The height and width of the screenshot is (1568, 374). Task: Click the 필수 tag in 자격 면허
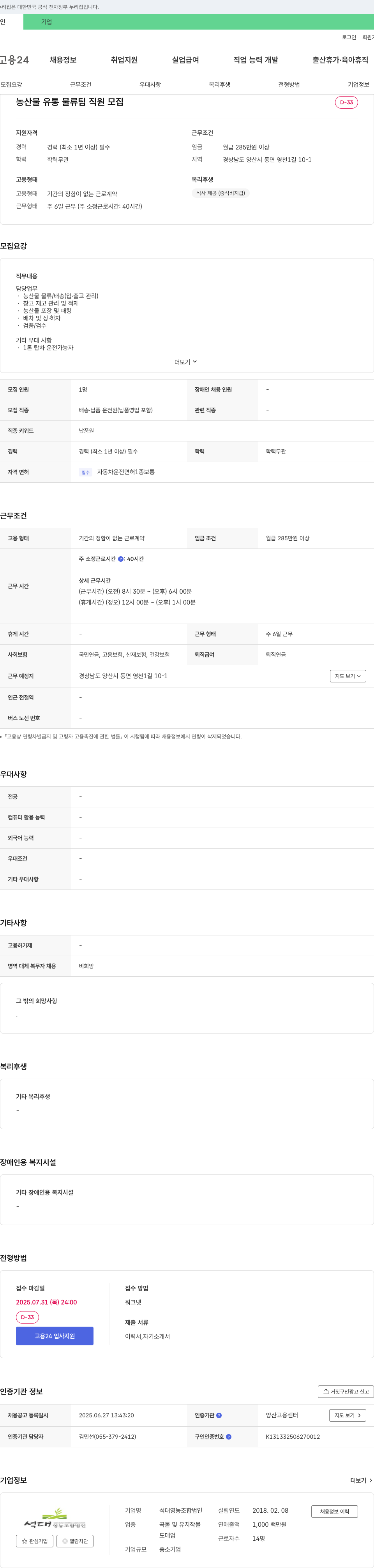(85, 472)
